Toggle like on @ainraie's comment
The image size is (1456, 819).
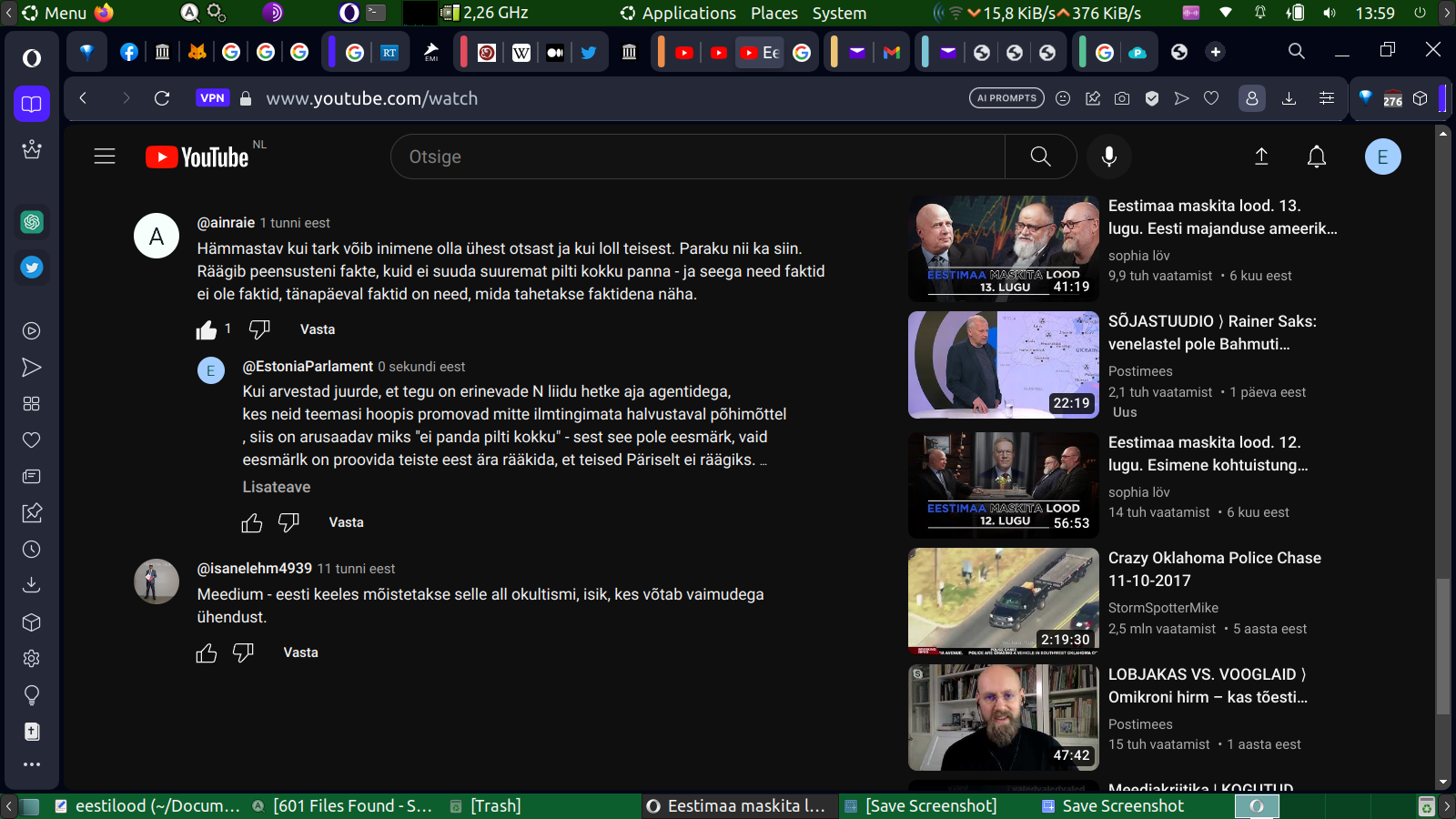point(207,329)
